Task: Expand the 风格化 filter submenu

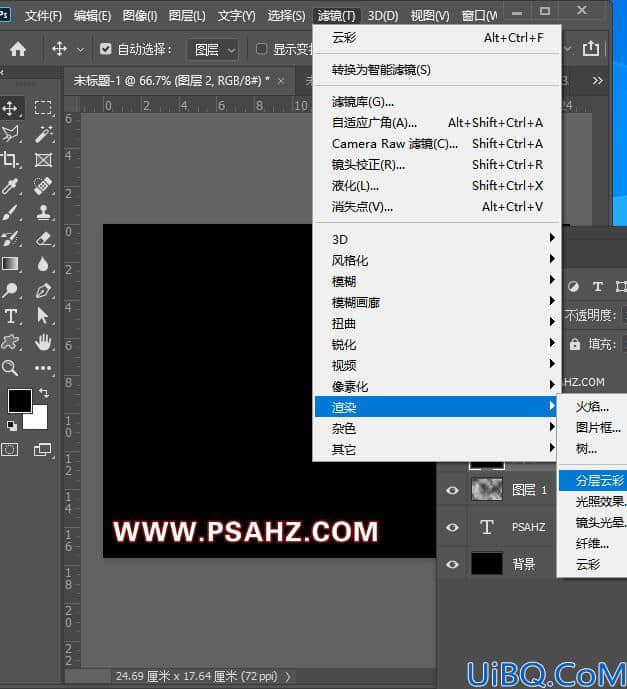Action: pyautogui.click(x=437, y=261)
